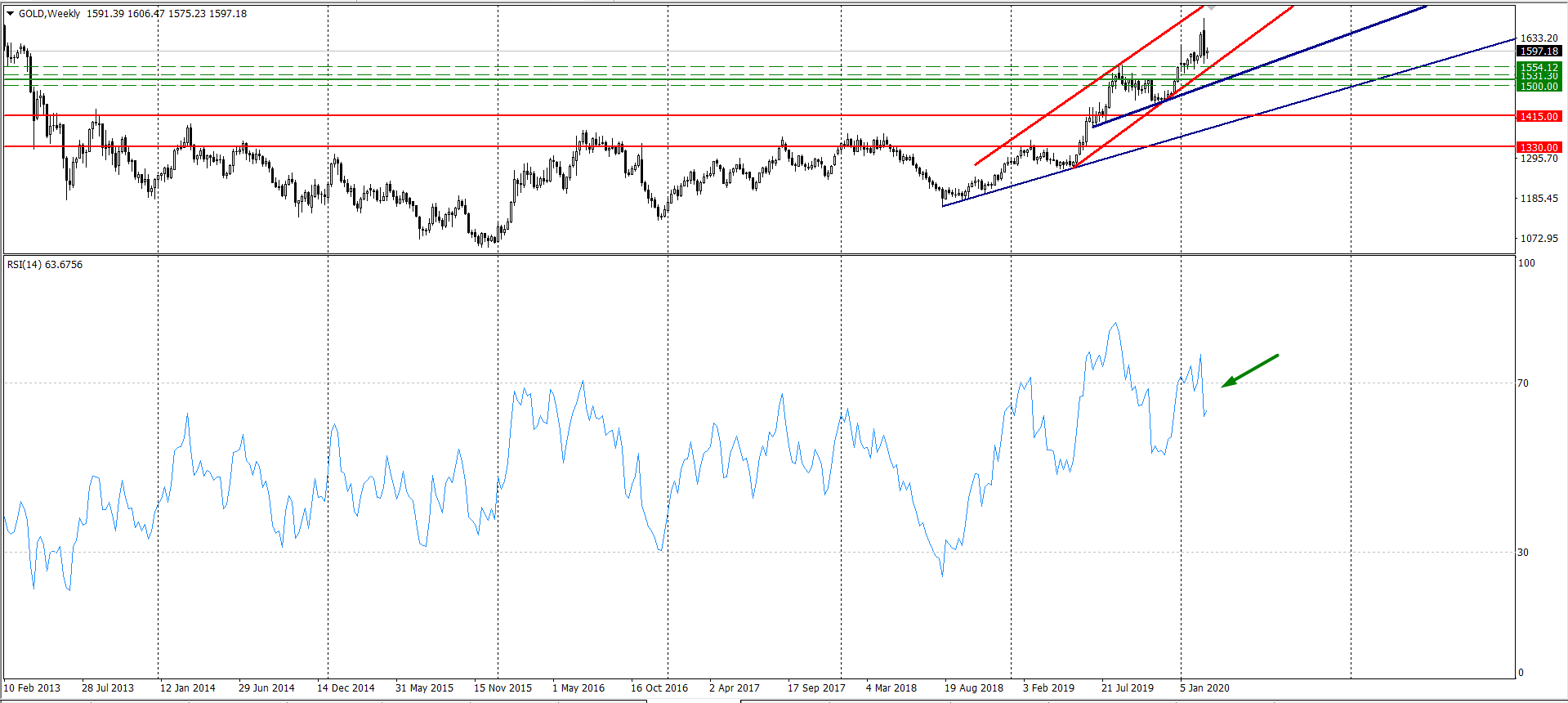Open the dropdown arrow beside GOLD,Weekly

(x=10, y=14)
